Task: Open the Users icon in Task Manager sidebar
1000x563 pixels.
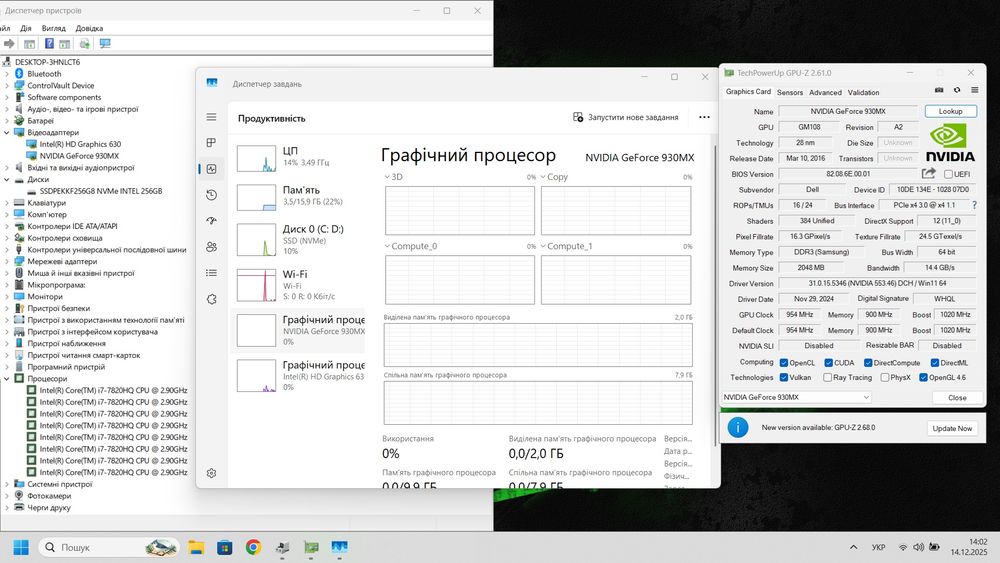Action: [211, 247]
